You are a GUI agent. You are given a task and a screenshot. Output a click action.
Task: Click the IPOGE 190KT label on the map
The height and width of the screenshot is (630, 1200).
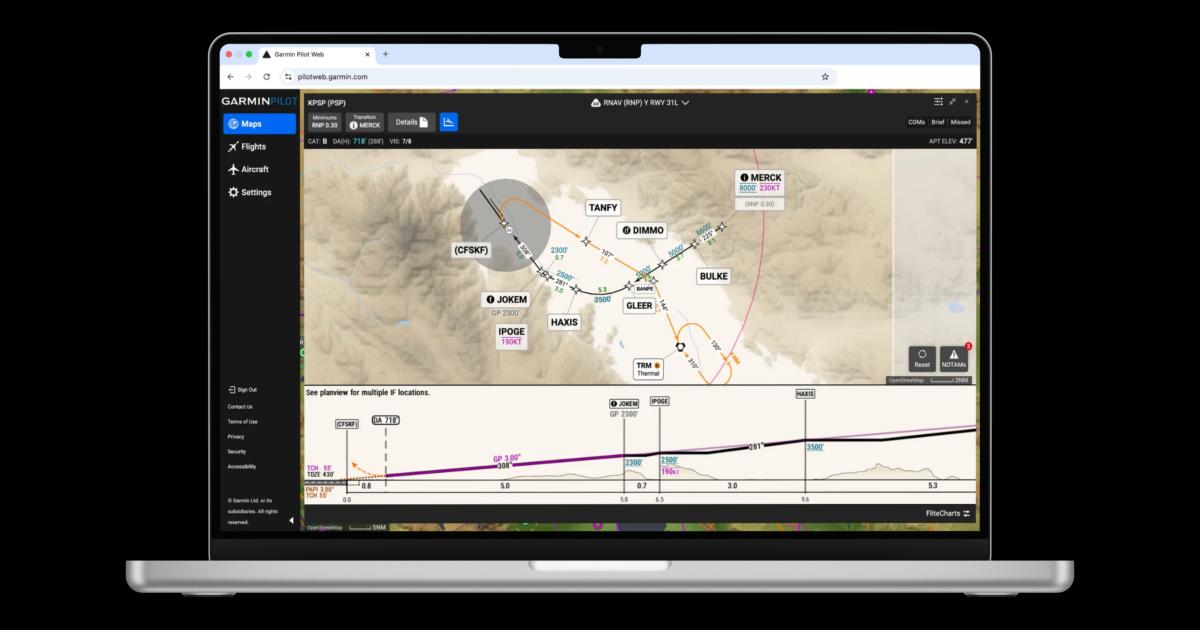coord(511,336)
